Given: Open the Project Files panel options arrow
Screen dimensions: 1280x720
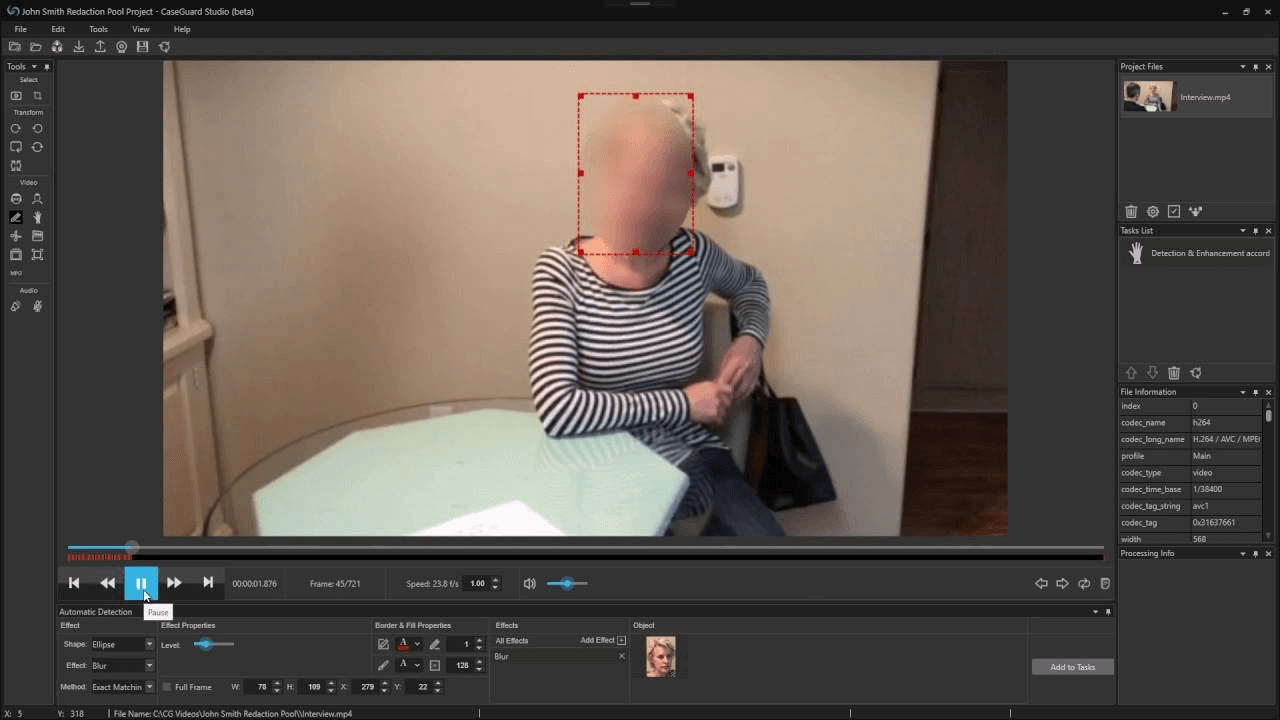Looking at the screenshot, I should [1243, 67].
